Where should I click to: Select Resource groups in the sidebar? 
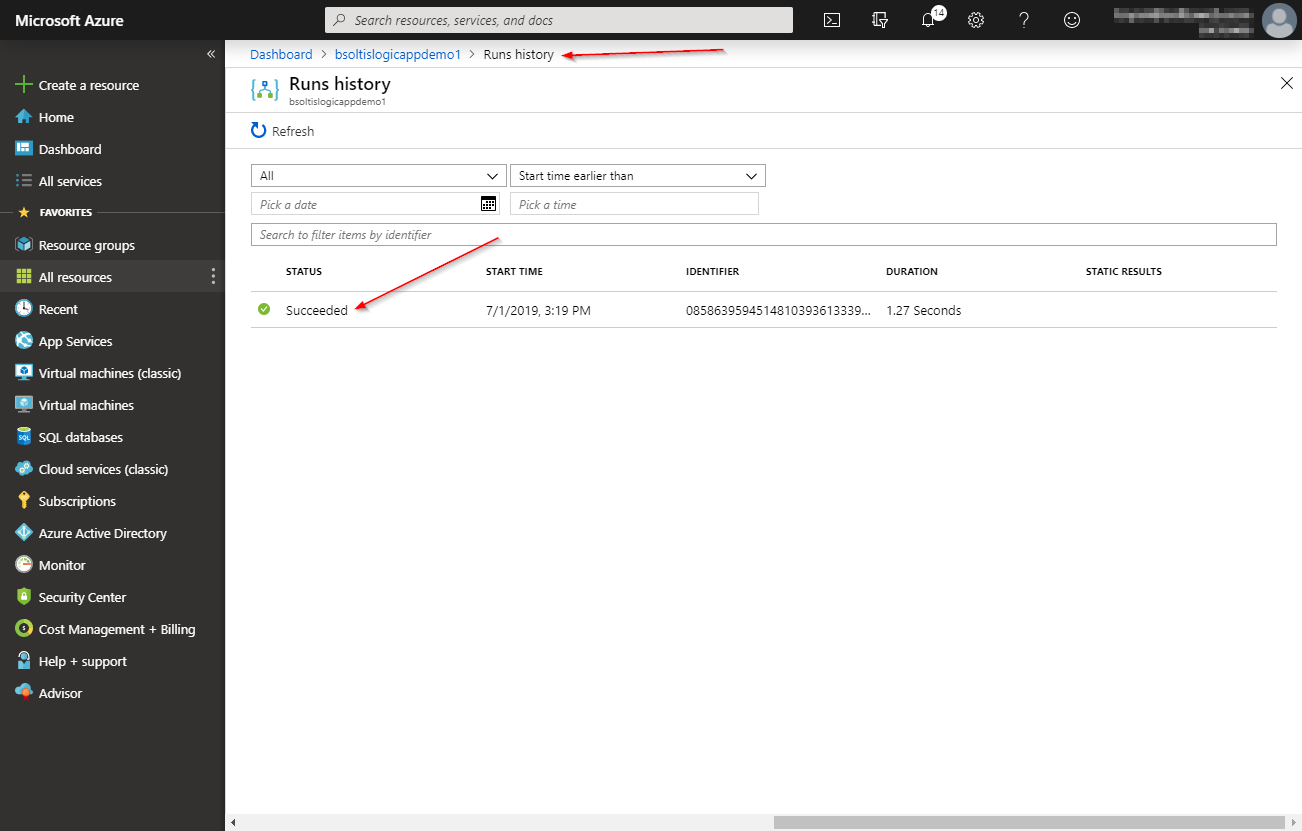[x=86, y=245]
